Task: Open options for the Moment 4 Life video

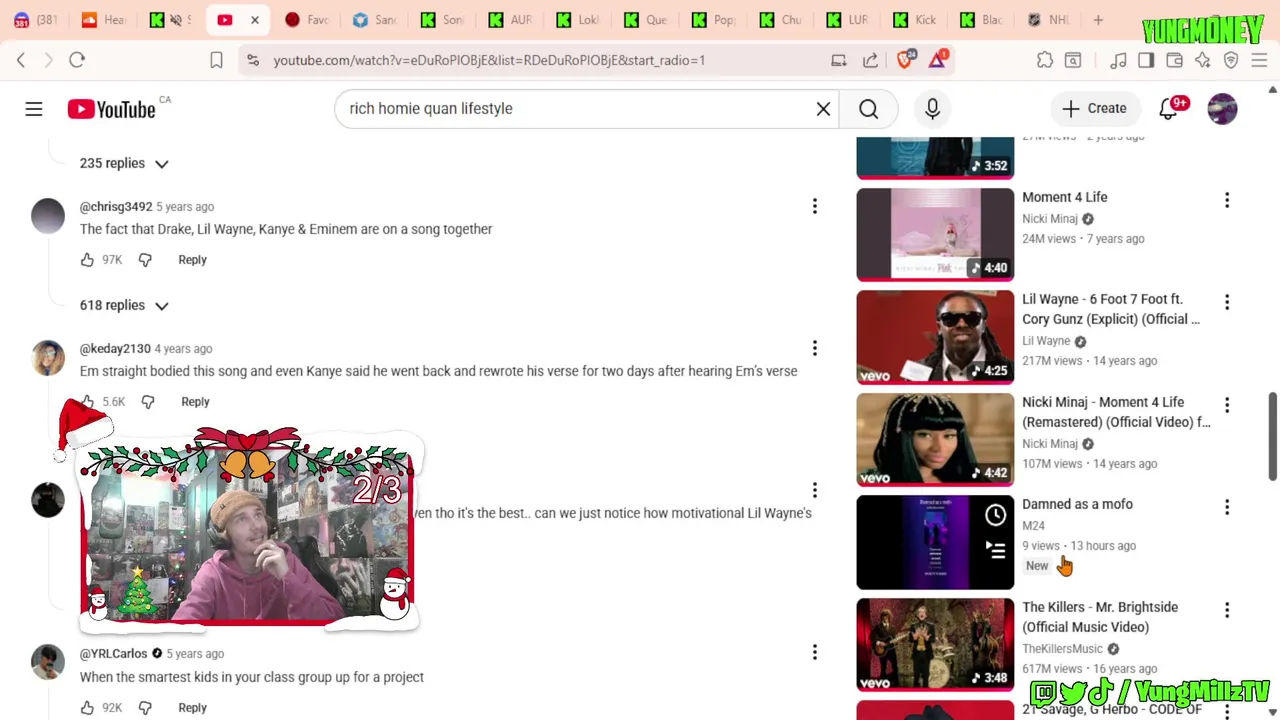Action: coord(1227,200)
